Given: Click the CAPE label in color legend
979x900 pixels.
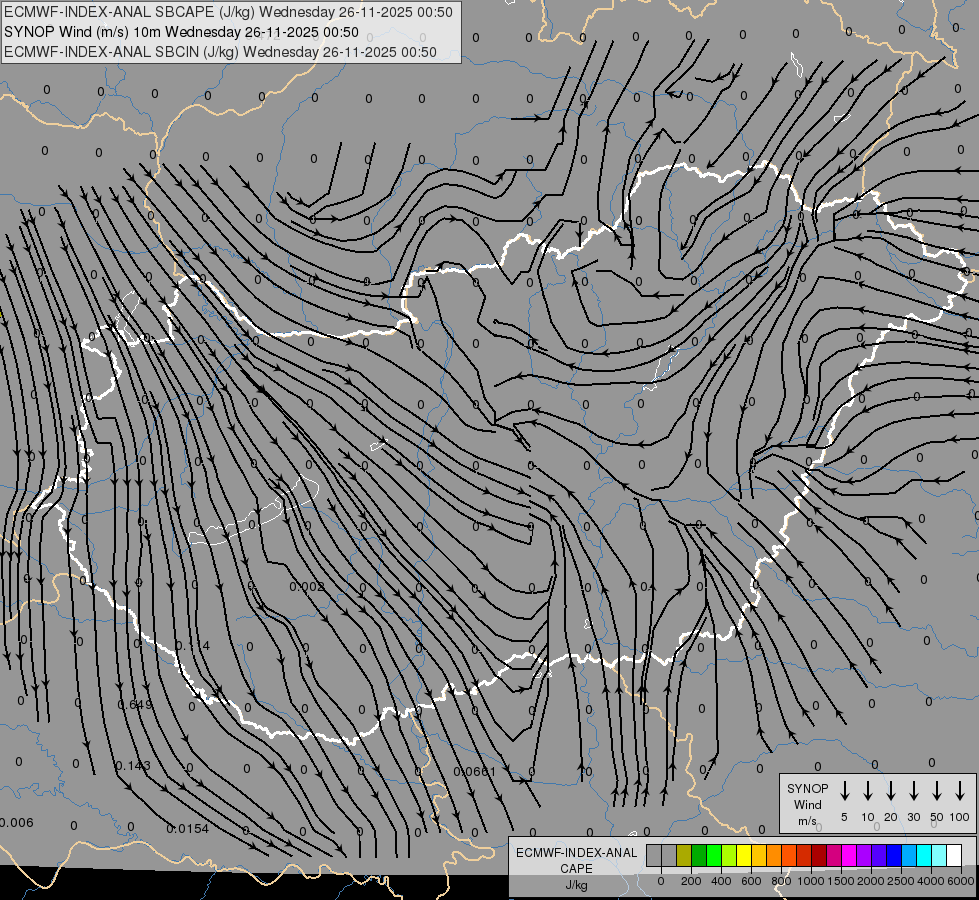Looking at the screenshot, I should [x=576, y=869].
